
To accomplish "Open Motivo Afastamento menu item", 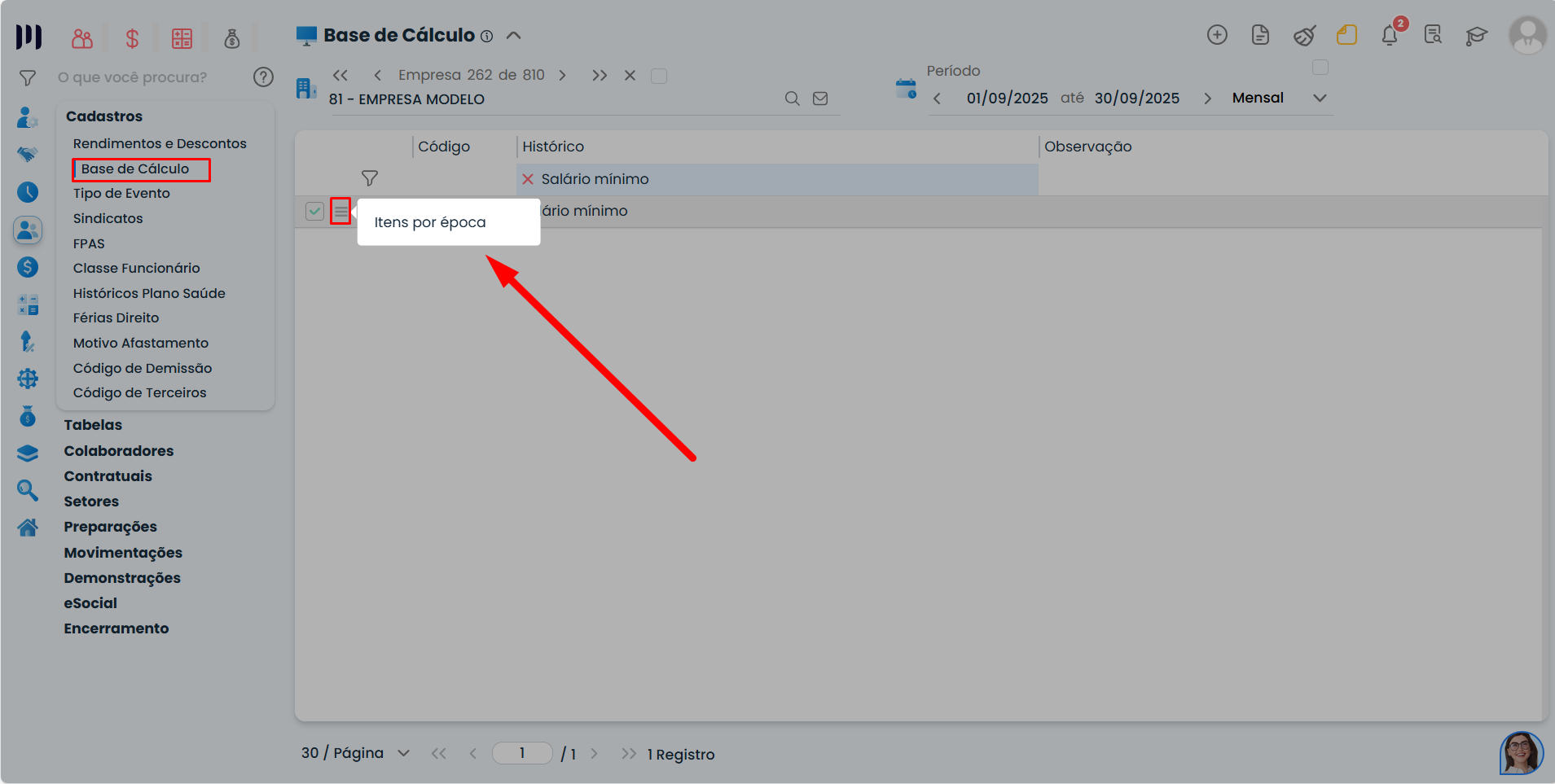I will 141,343.
